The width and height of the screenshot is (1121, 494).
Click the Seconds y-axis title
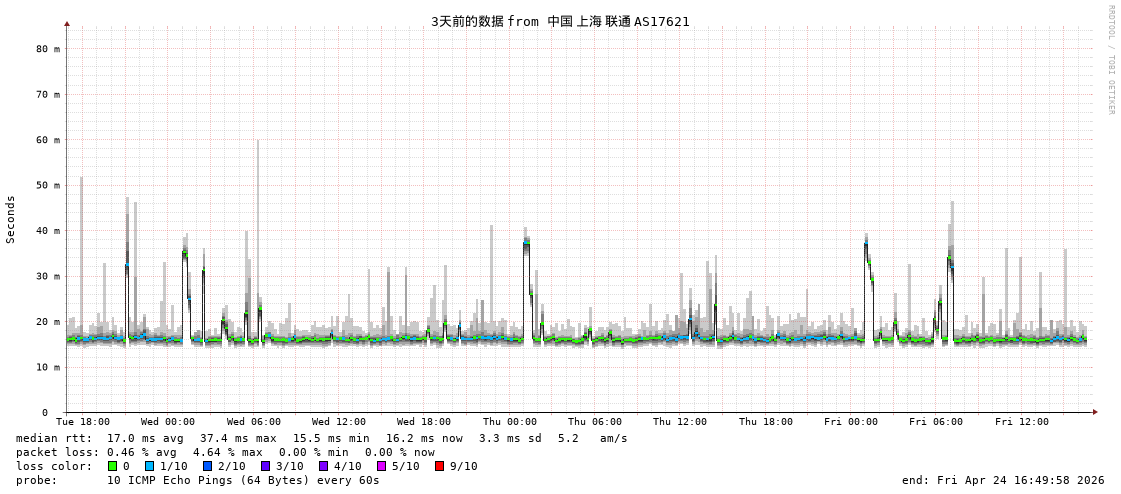pyautogui.click(x=11, y=219)
